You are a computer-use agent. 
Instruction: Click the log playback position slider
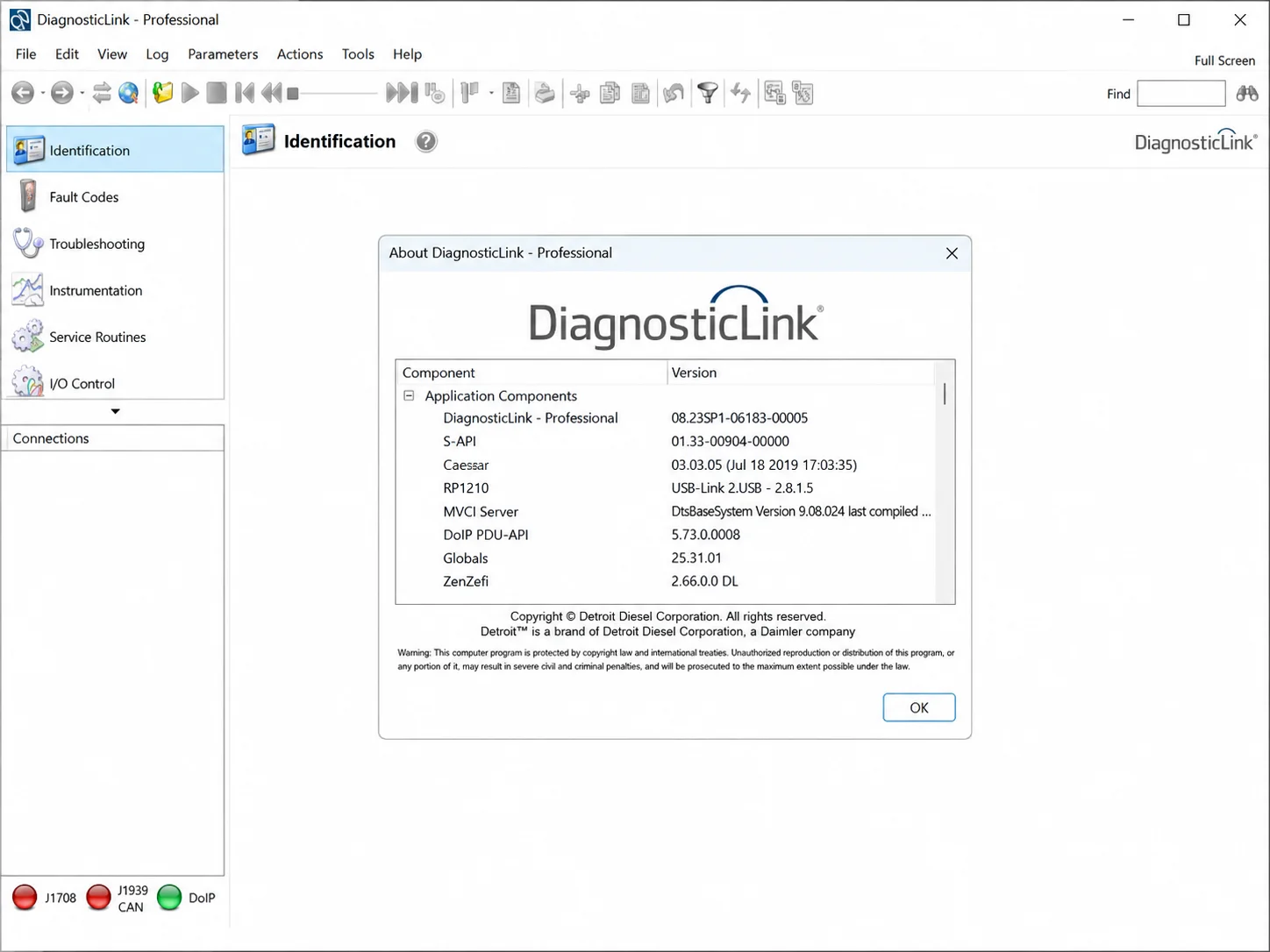click(x=333, y=93)
